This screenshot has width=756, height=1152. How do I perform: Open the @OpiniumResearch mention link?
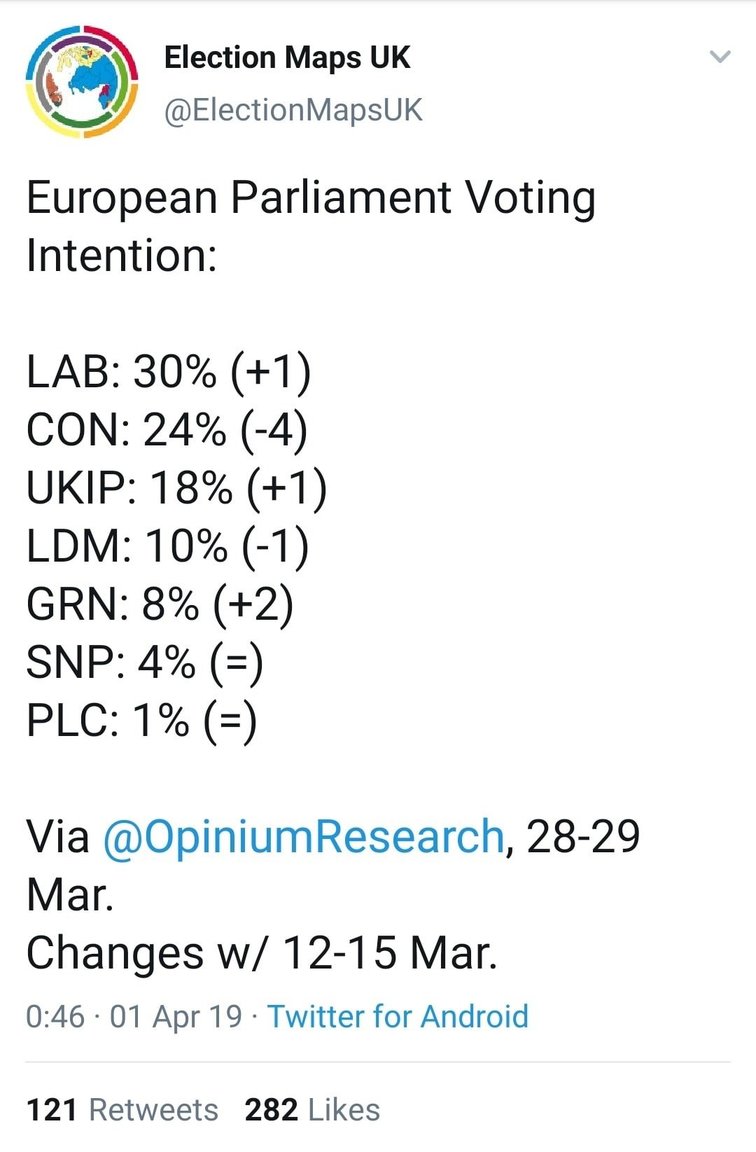pyautogui.click(x=303, y=838)
